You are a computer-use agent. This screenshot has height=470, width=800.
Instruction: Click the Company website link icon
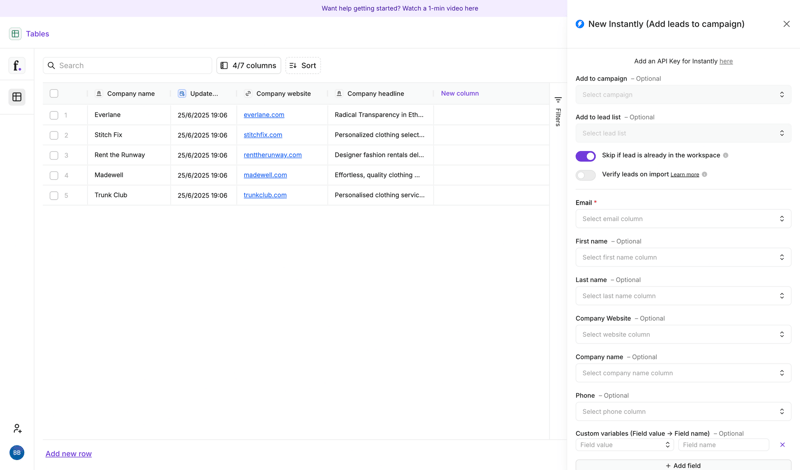pos(248,93)
